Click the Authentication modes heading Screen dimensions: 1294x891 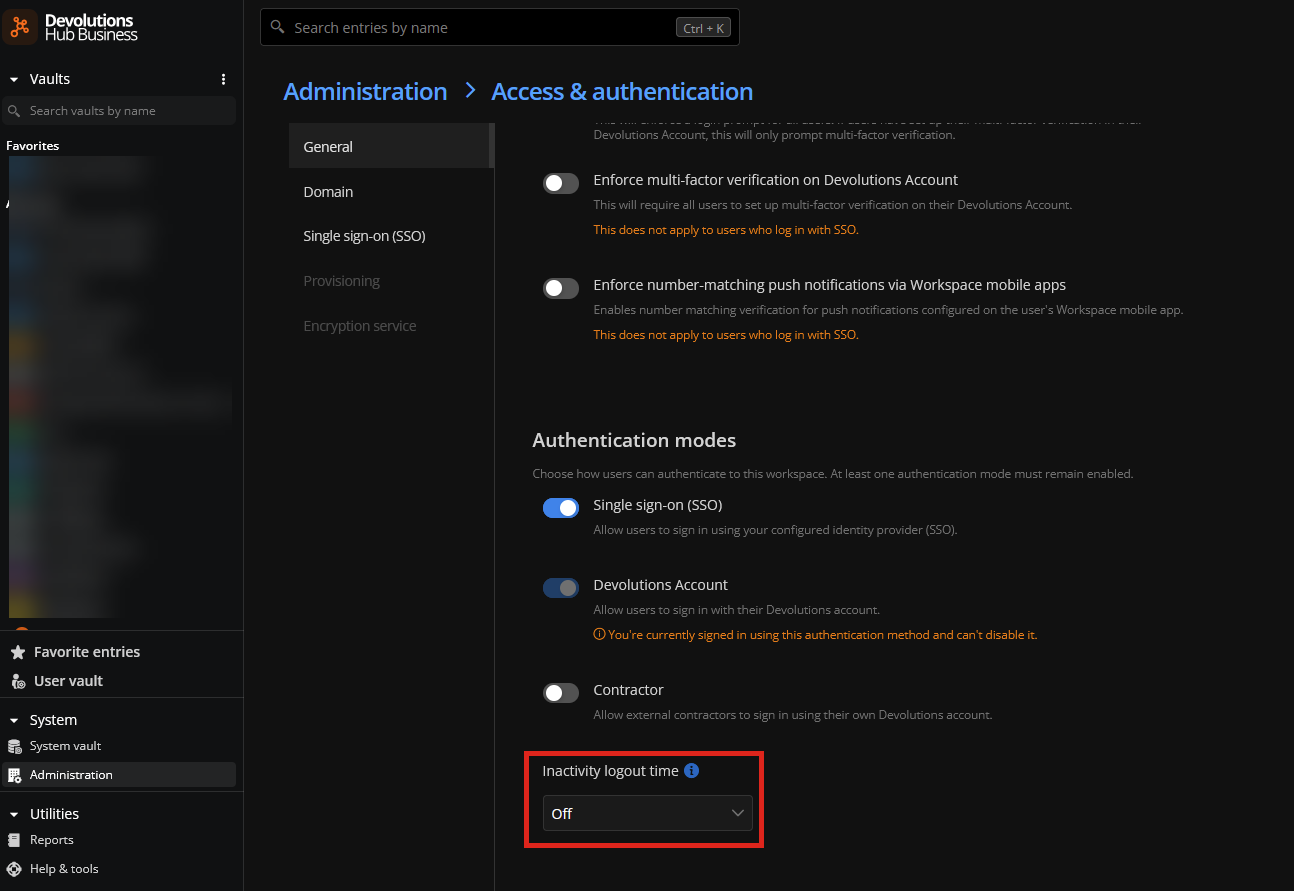[x=634, y=440]
